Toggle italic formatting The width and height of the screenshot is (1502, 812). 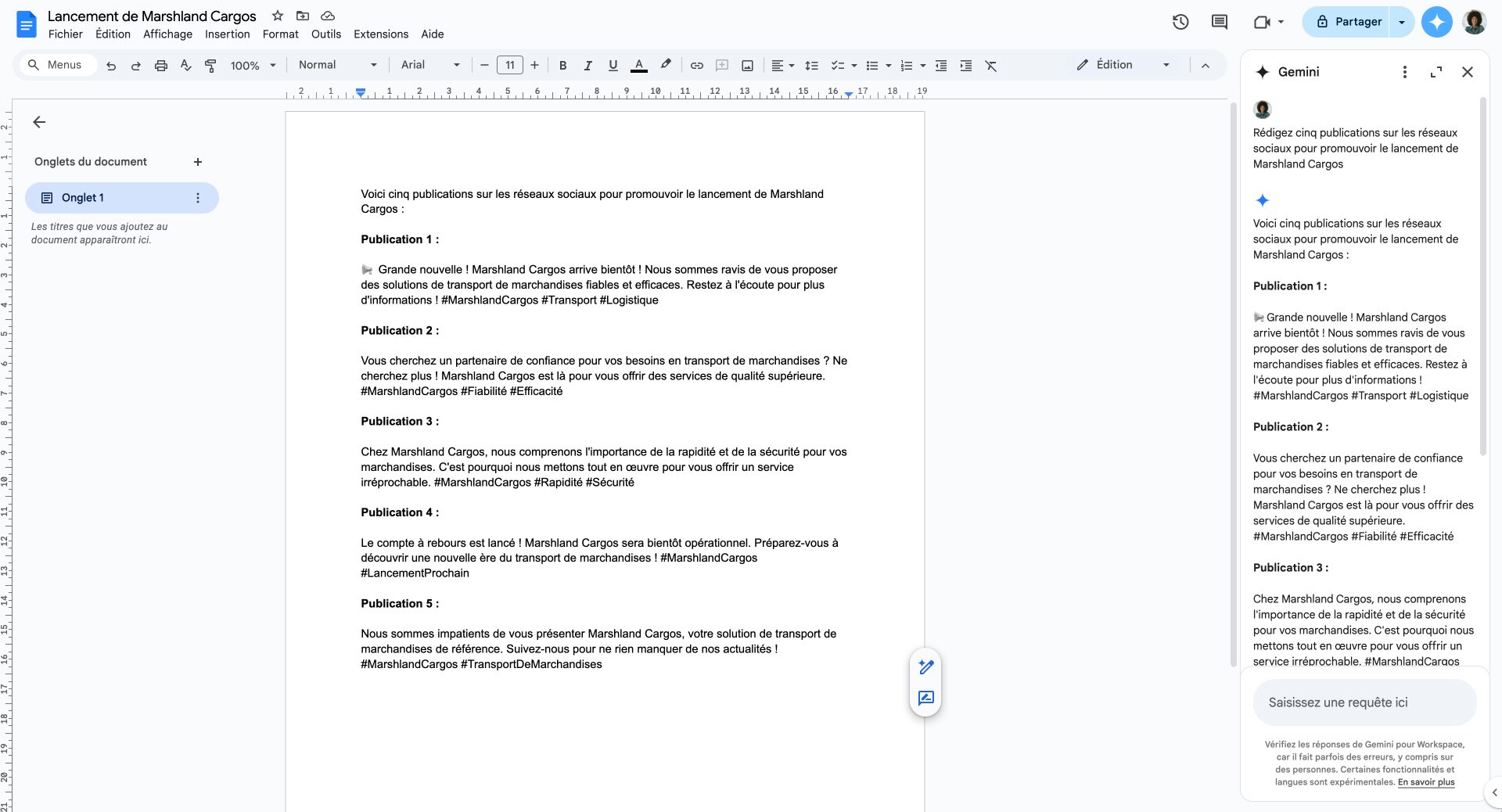[588, 66]
